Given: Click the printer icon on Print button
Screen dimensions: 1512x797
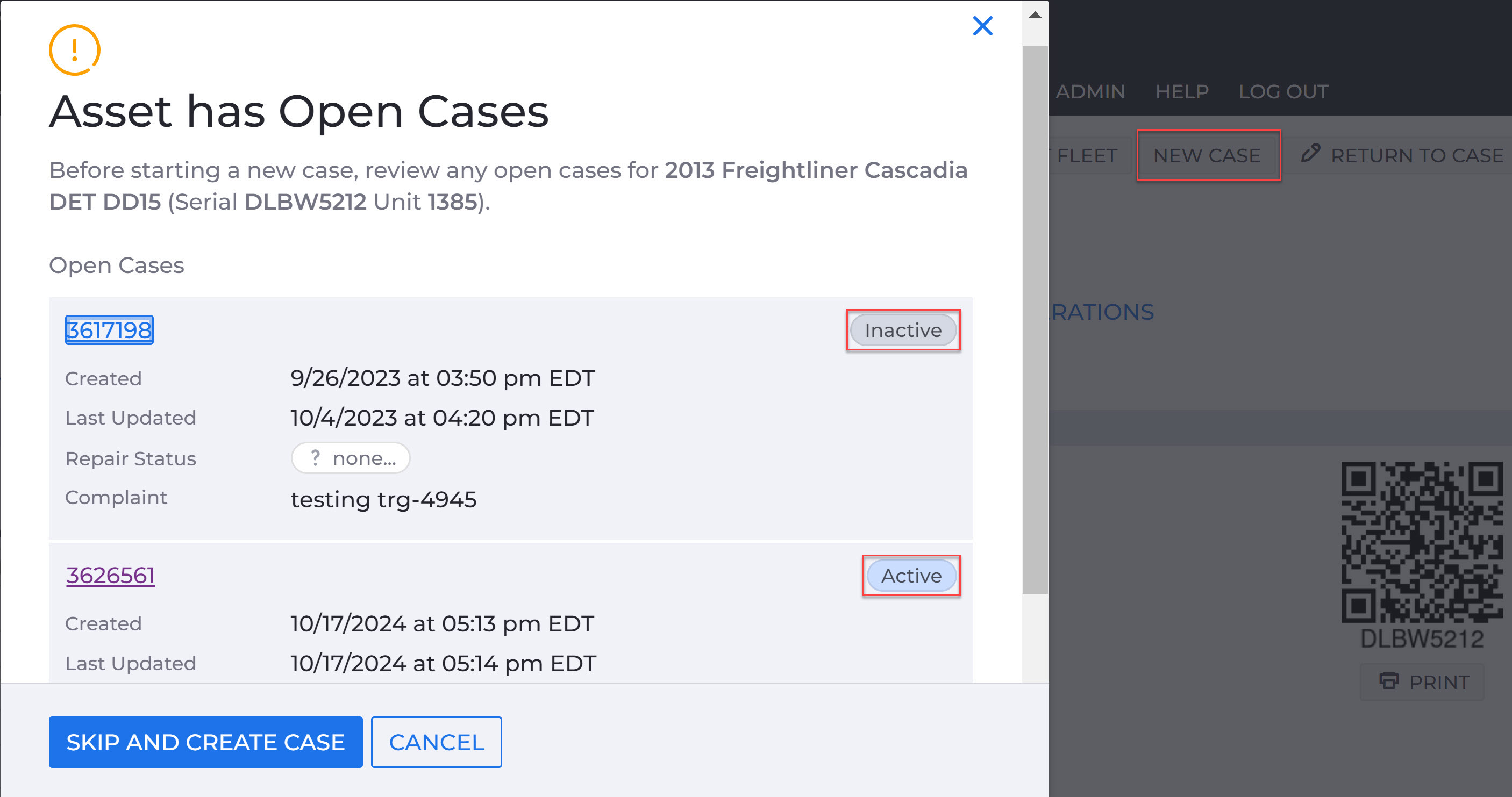Looking at the screenshot, I should [x=1388, y=681].
